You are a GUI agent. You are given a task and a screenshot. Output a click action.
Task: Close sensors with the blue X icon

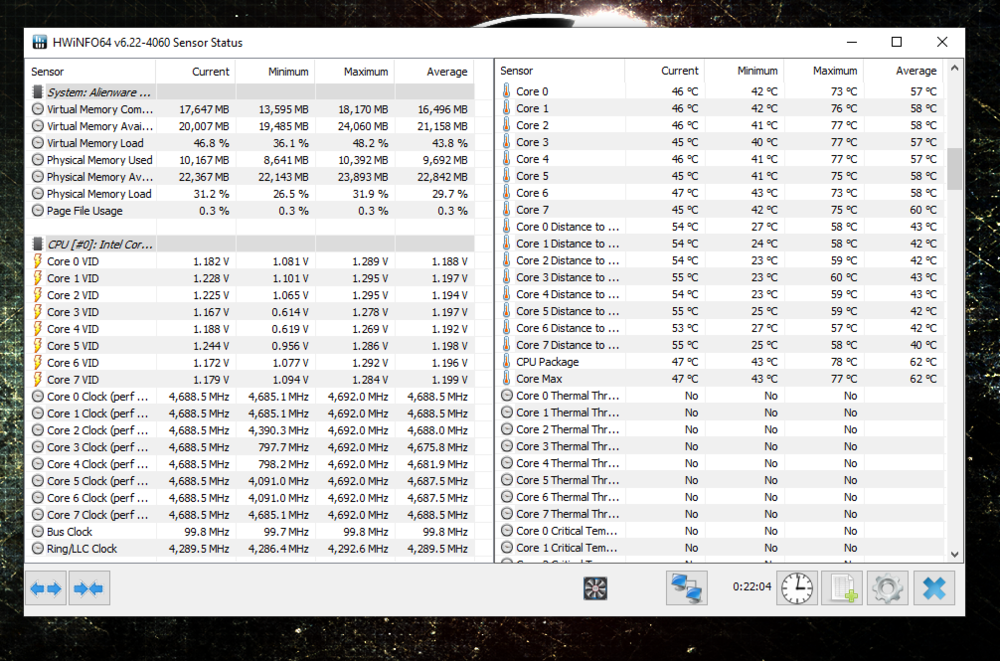pos(933,588)
